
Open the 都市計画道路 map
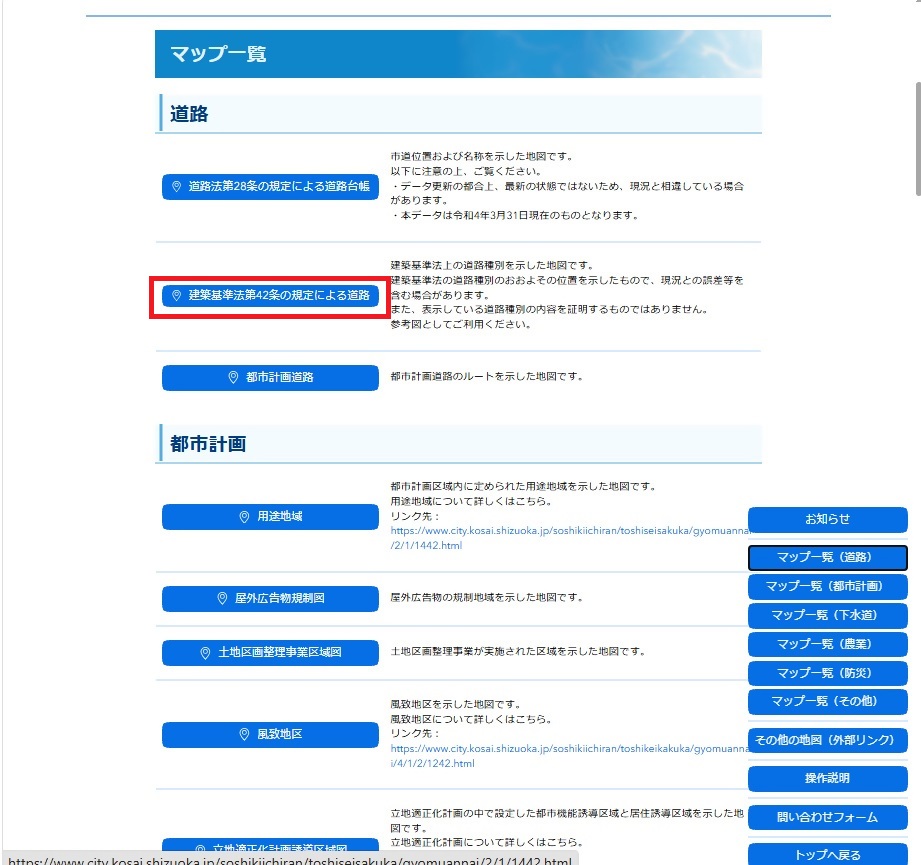270,378
